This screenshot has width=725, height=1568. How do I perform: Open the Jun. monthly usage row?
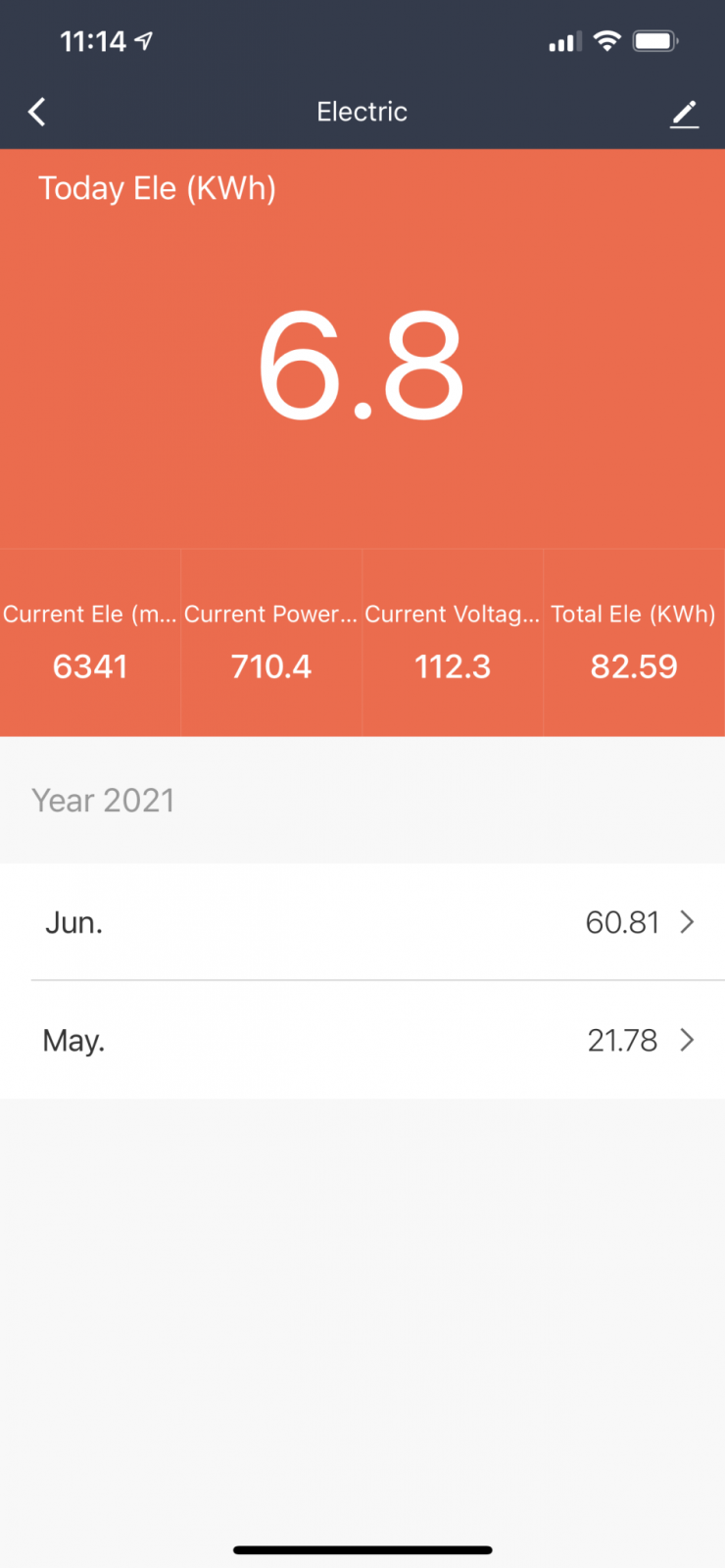[x=362, y=922]
